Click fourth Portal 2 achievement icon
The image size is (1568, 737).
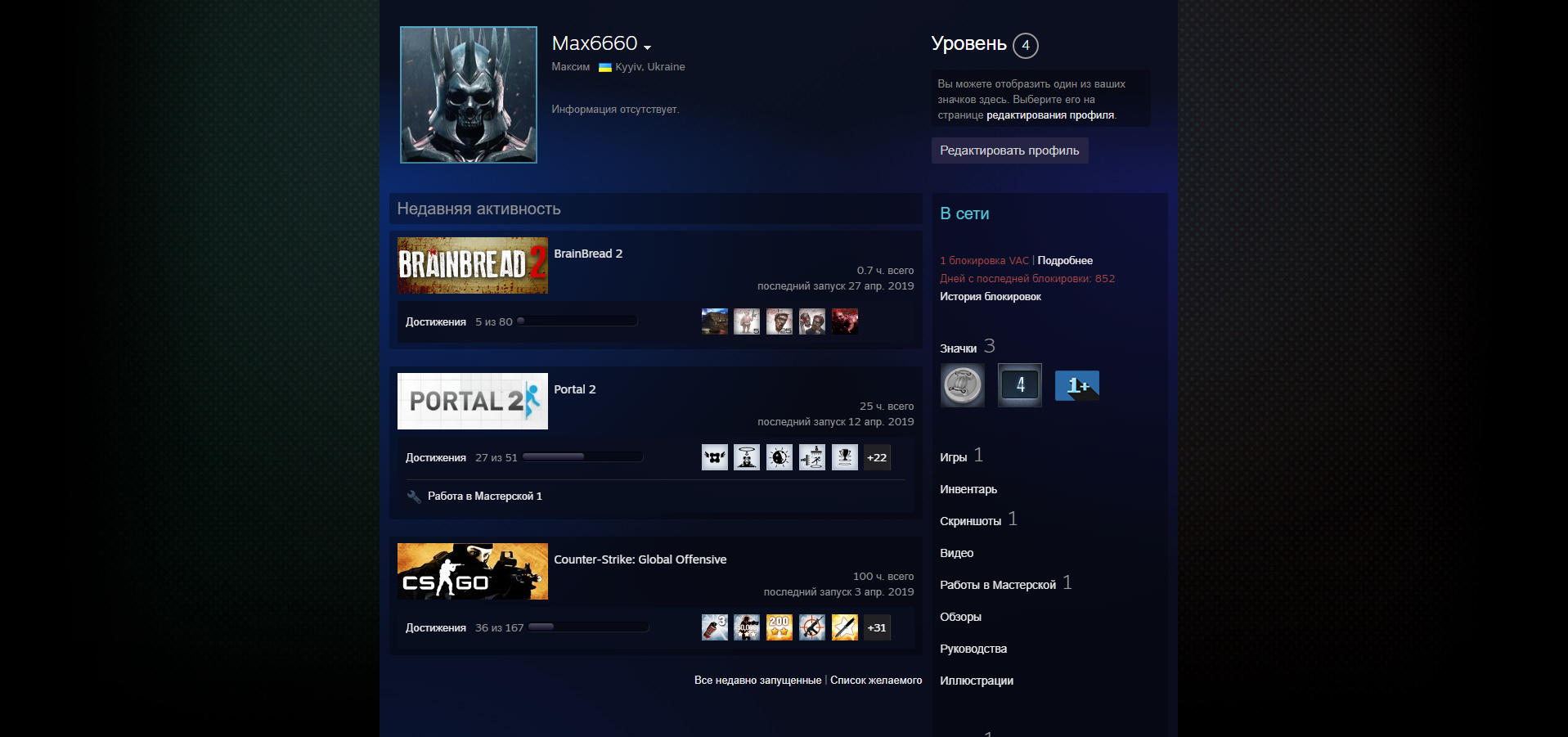(812, 457)
